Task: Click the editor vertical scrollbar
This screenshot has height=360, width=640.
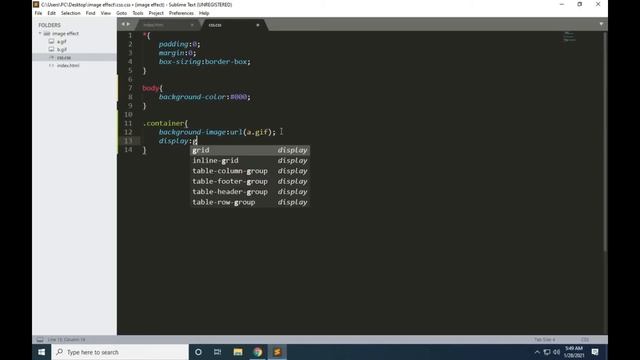Action: coord(605,141)
